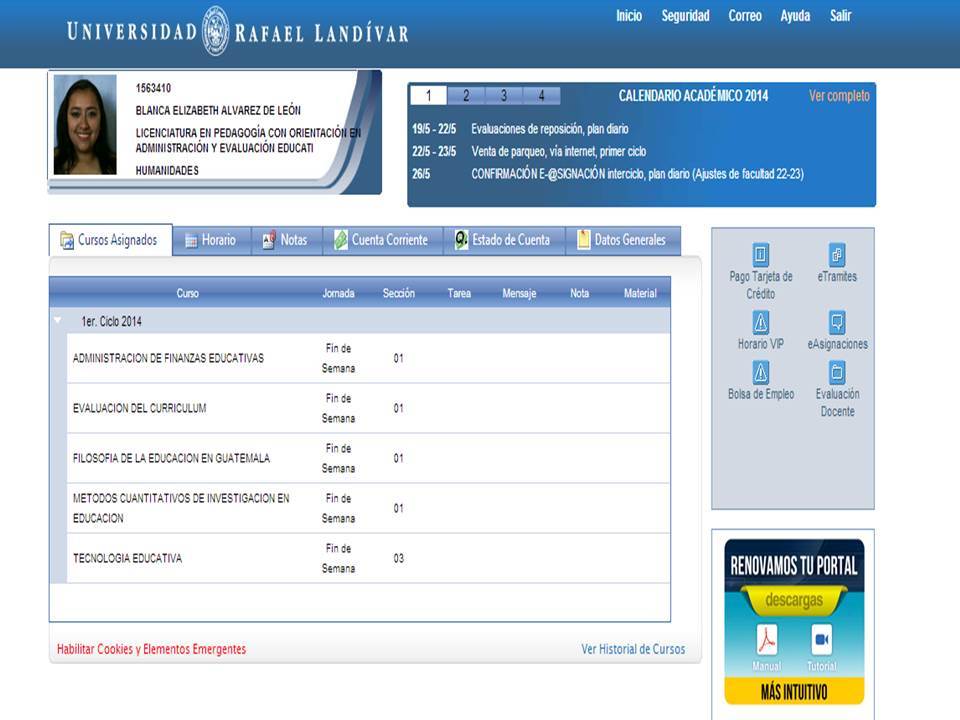
Task: Click the MÁS INTUITIVO banner strip
Action: [x=793, y=692]
